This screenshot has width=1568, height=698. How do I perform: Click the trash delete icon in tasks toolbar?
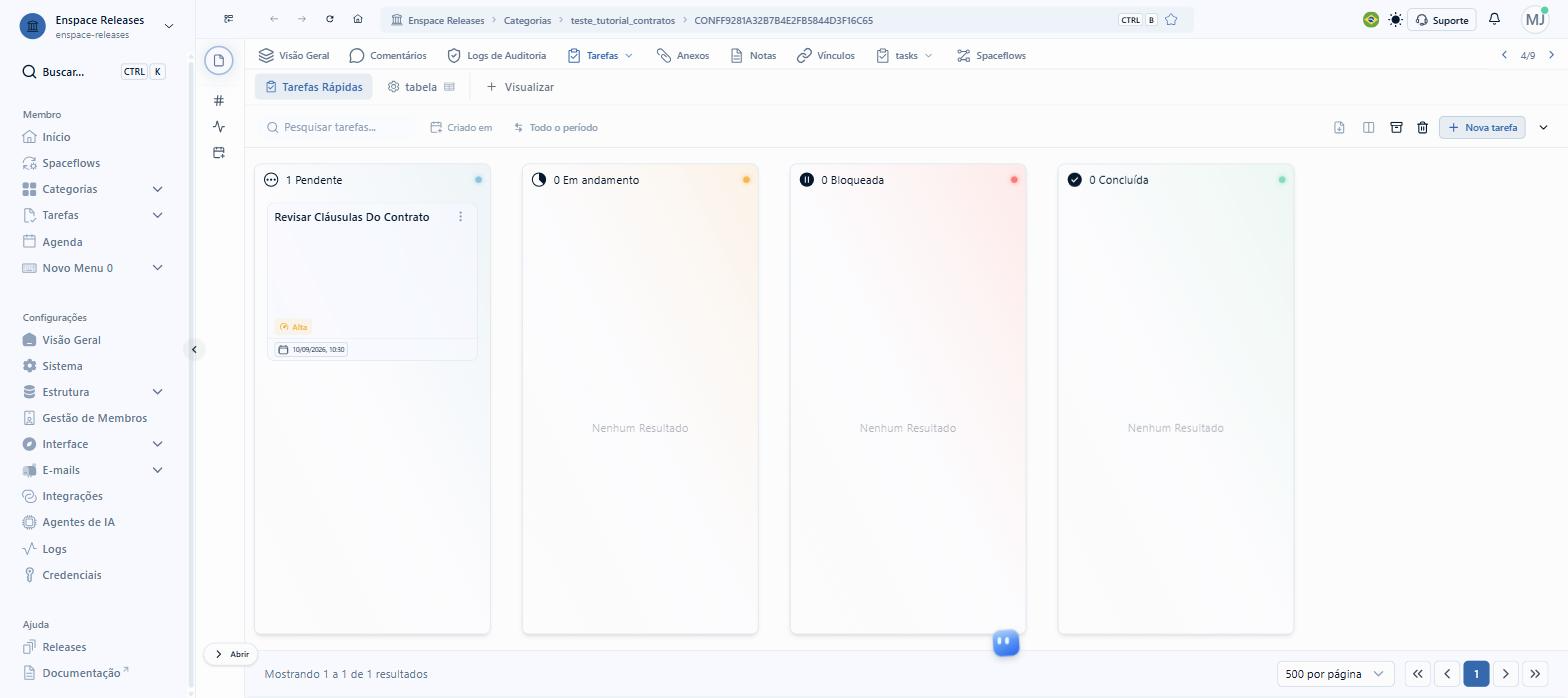coord(1422,127)
